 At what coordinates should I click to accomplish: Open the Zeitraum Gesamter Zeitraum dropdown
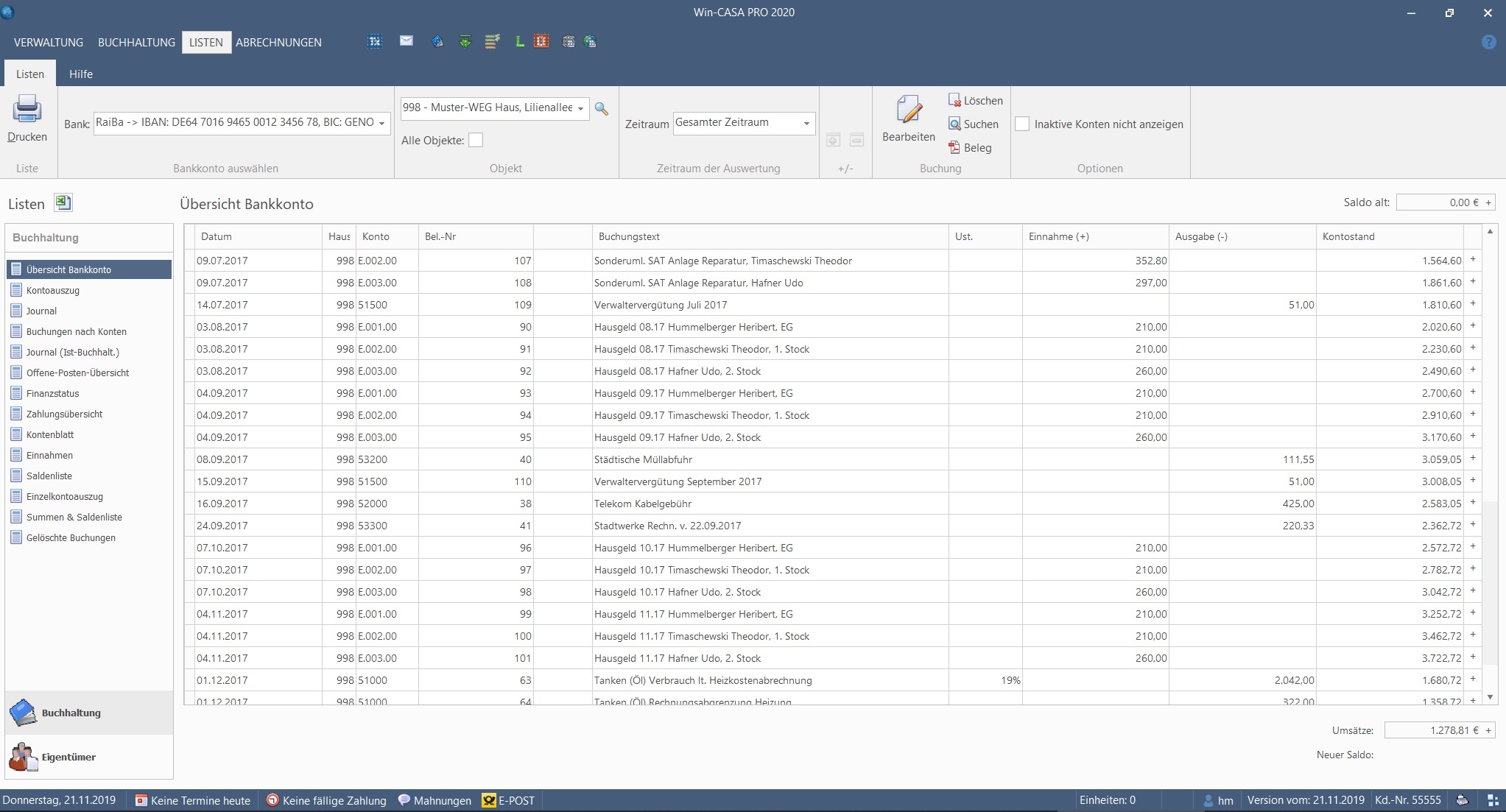[806, 123]
